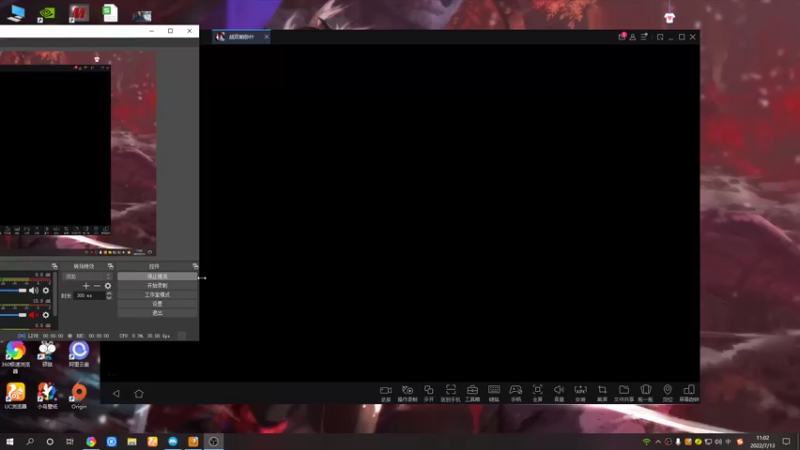Open transition properties gear icon
This screenshot has width=800, height=450.
pyautogui.click(x=108, y=286)
